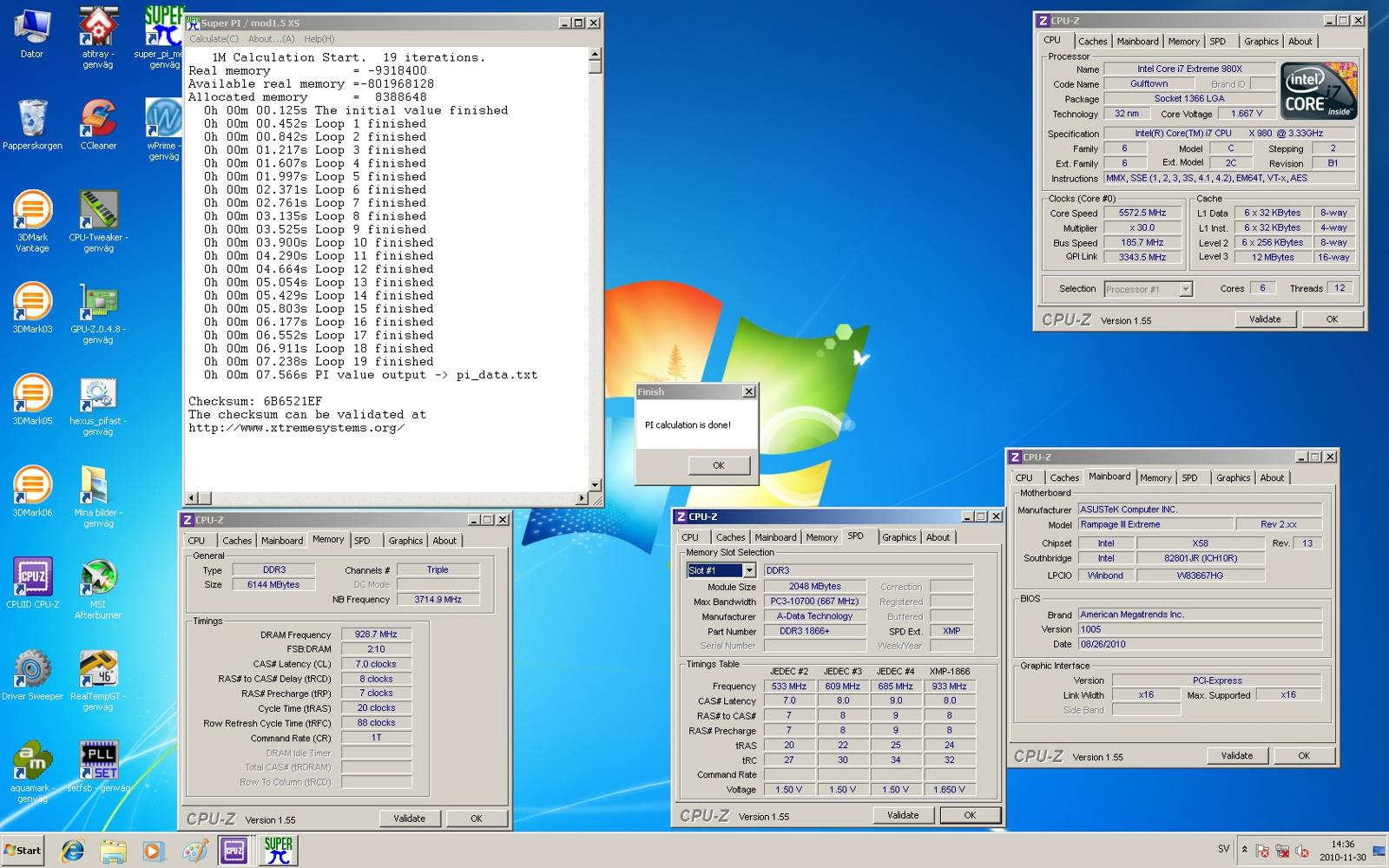Click Checksum: 6B6521EF line in Super PI
This screenshot has width=1389, height=868.
pos(255,402)
